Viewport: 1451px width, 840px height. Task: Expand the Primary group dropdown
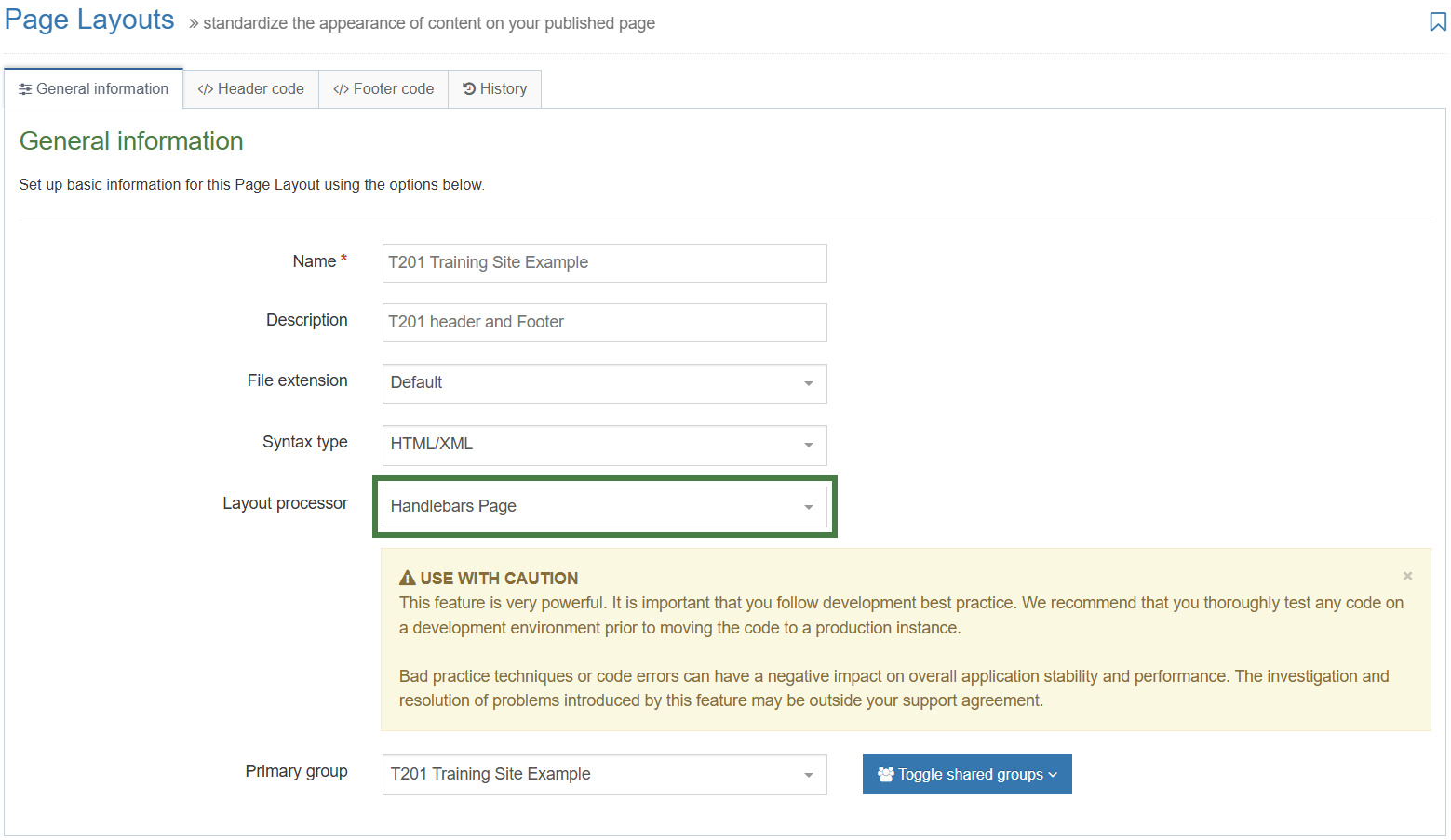[604, 775]
